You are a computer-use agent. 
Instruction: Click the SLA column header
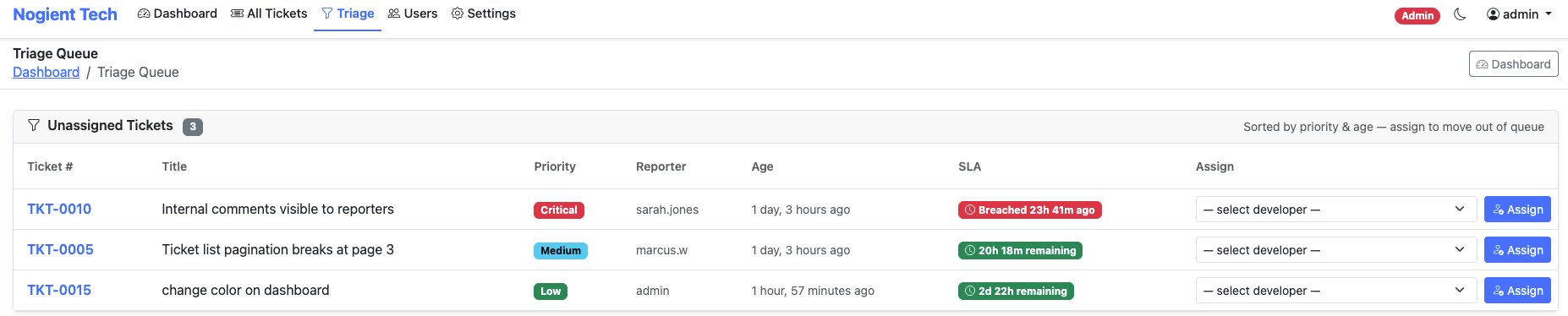(969, 166)
